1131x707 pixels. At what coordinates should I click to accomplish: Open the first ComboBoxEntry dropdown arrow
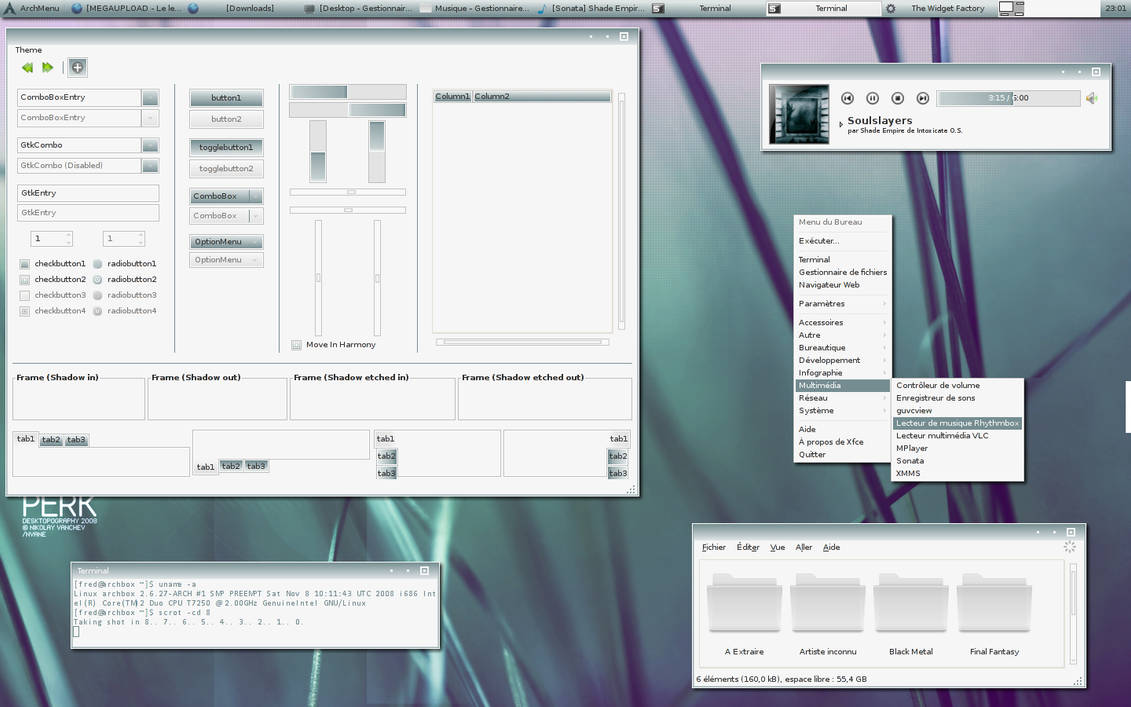pos(150,98)
